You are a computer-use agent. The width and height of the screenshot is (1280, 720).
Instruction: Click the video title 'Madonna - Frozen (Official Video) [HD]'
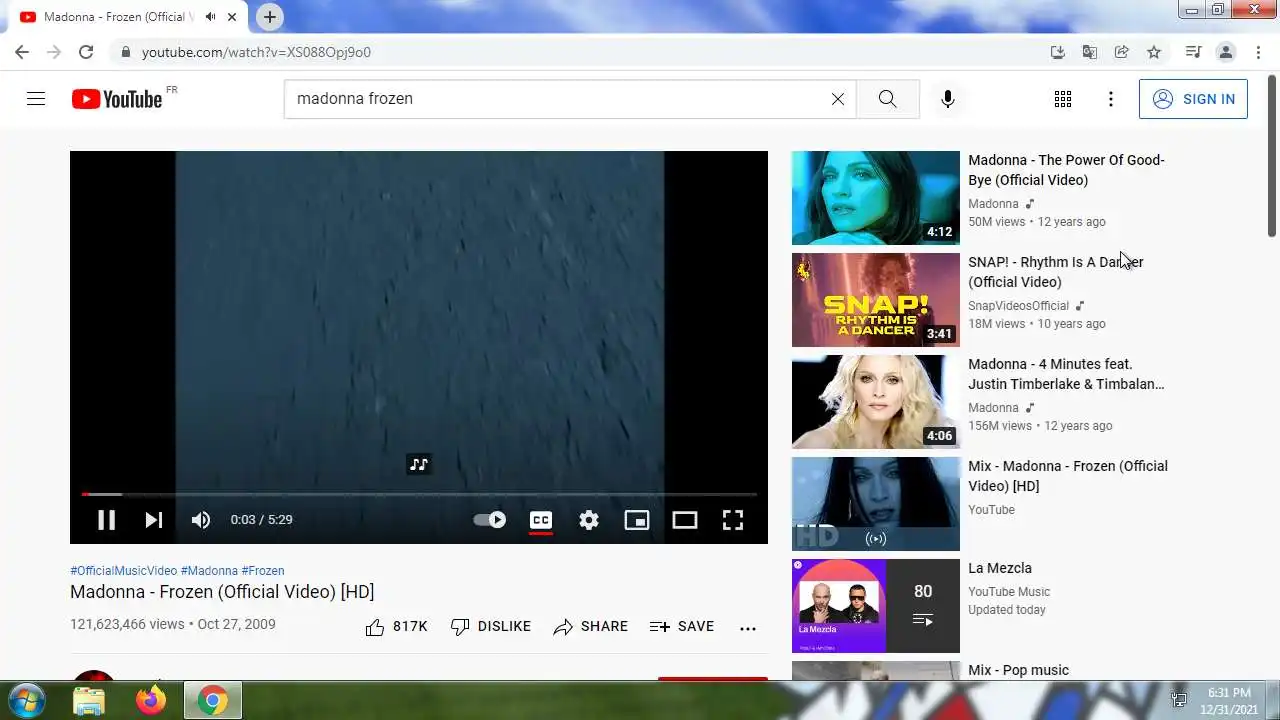pyautogui.click(x=222, y=592)
